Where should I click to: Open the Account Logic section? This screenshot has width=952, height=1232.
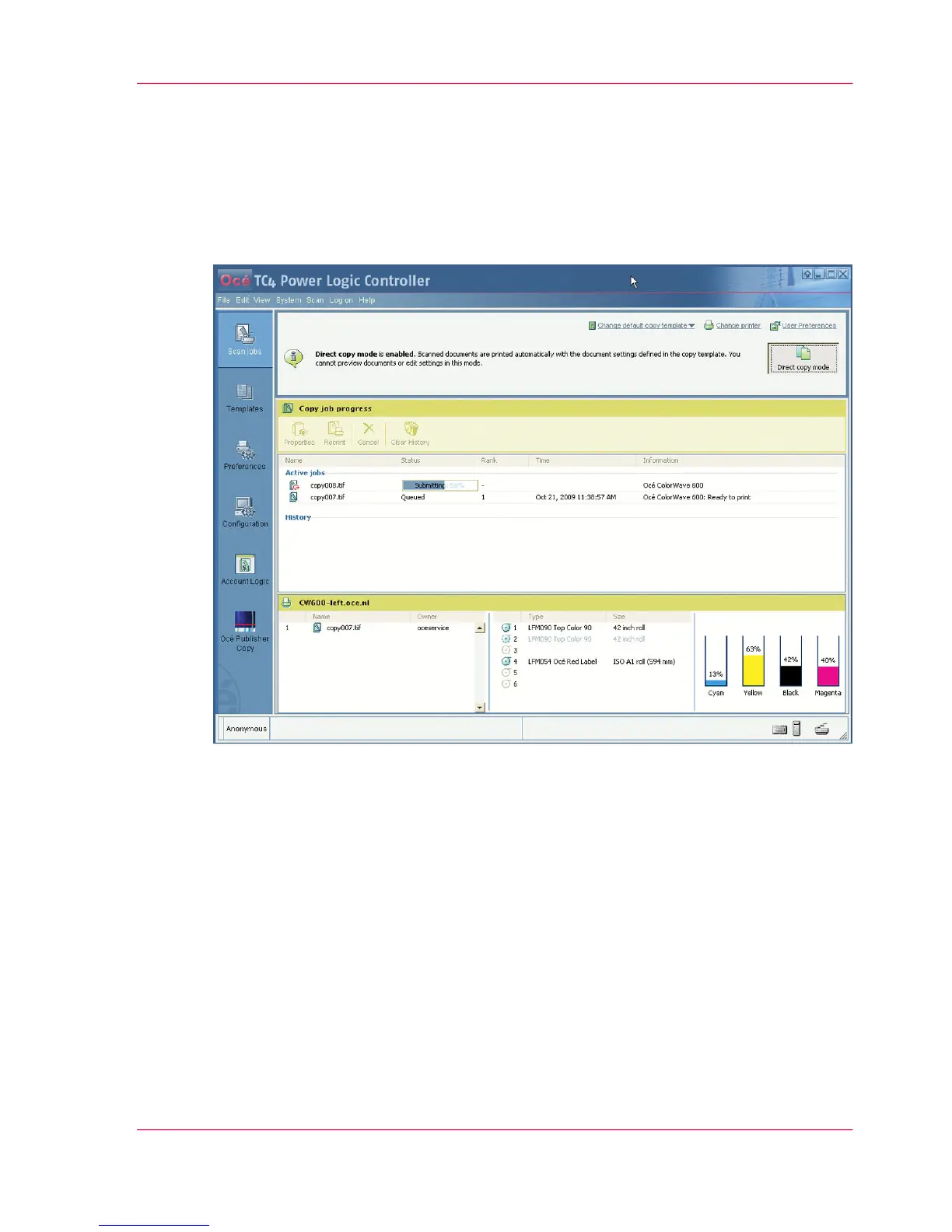point(245,569)
